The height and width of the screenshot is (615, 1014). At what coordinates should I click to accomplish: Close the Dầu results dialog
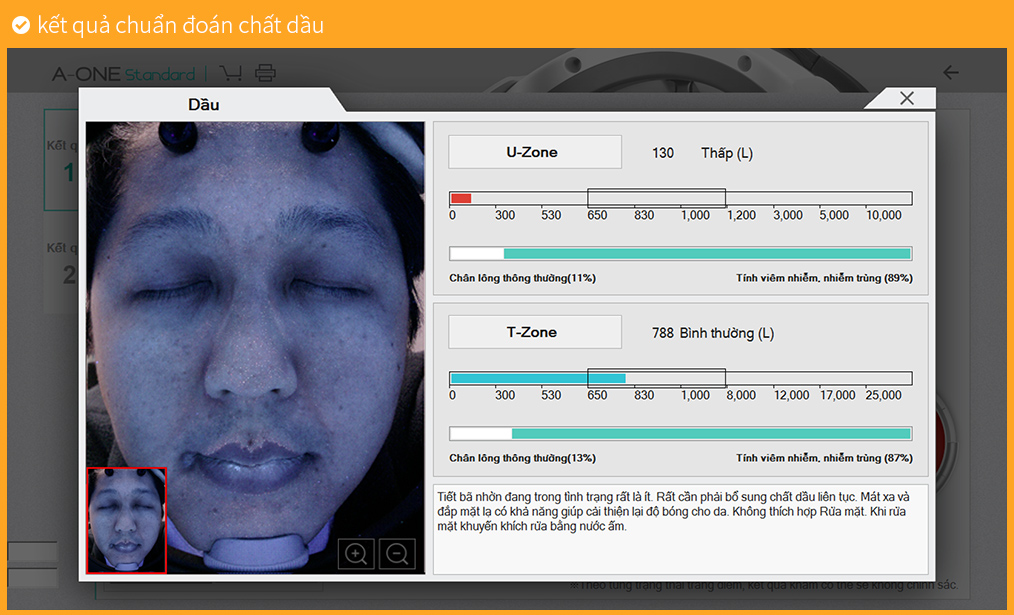coord(906,98)
